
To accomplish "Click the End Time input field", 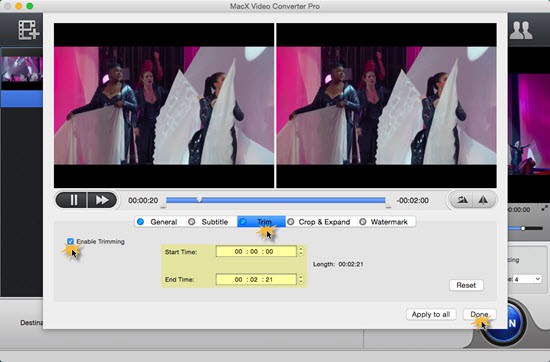I will coord(256,279).
